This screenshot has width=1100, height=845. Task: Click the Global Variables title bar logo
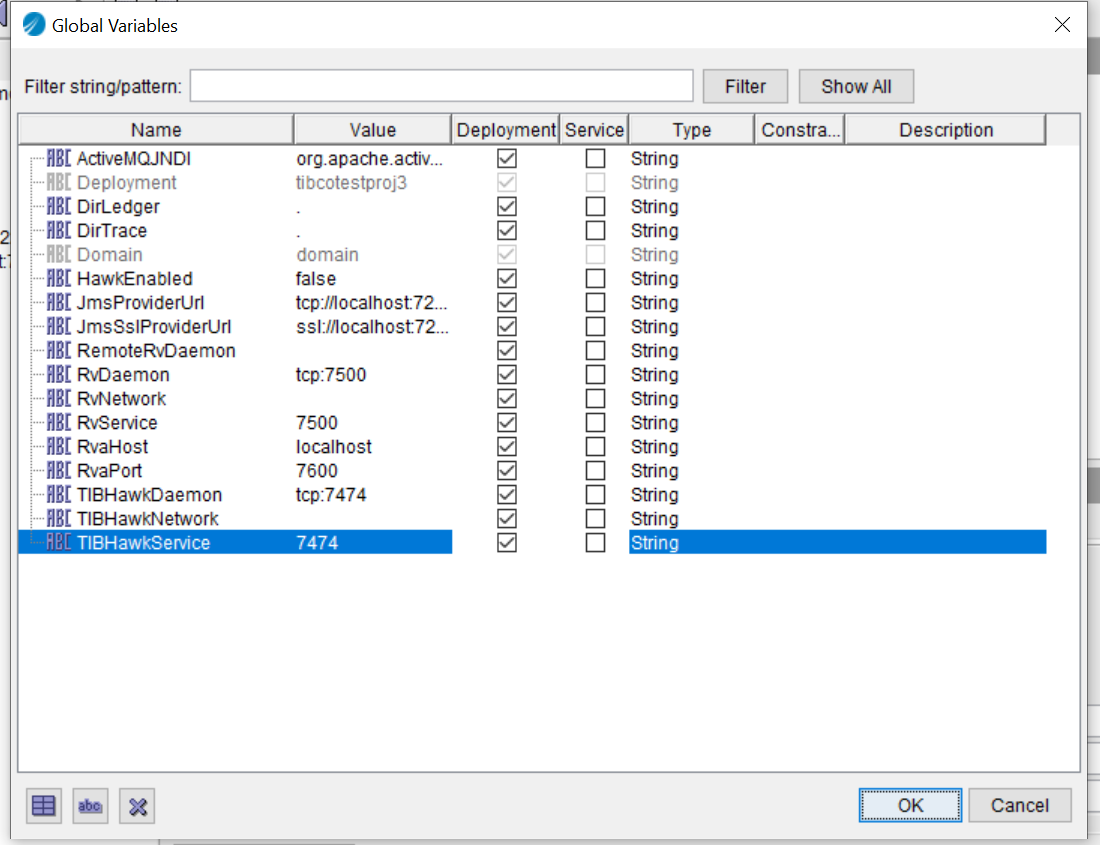pos(34,25)
